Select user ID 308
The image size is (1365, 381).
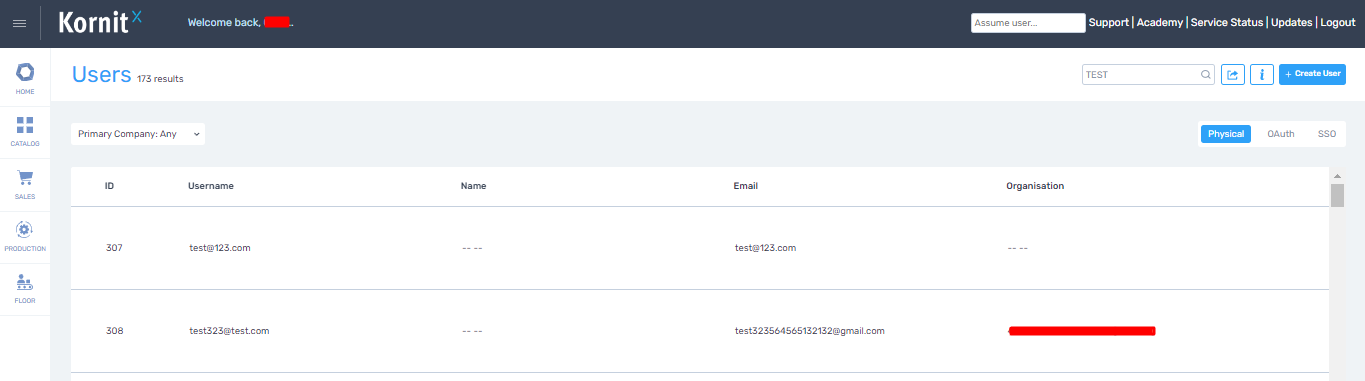click(114, 331)
